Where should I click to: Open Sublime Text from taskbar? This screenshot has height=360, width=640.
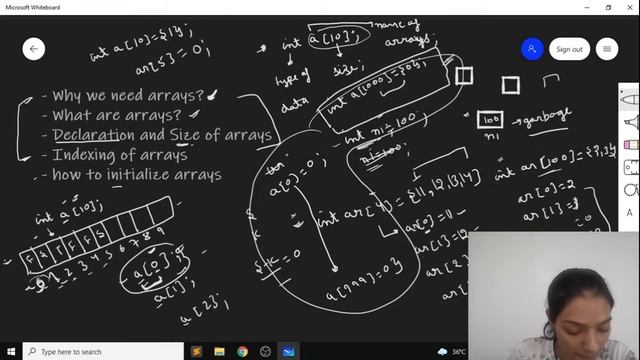[x=196, y=351]
